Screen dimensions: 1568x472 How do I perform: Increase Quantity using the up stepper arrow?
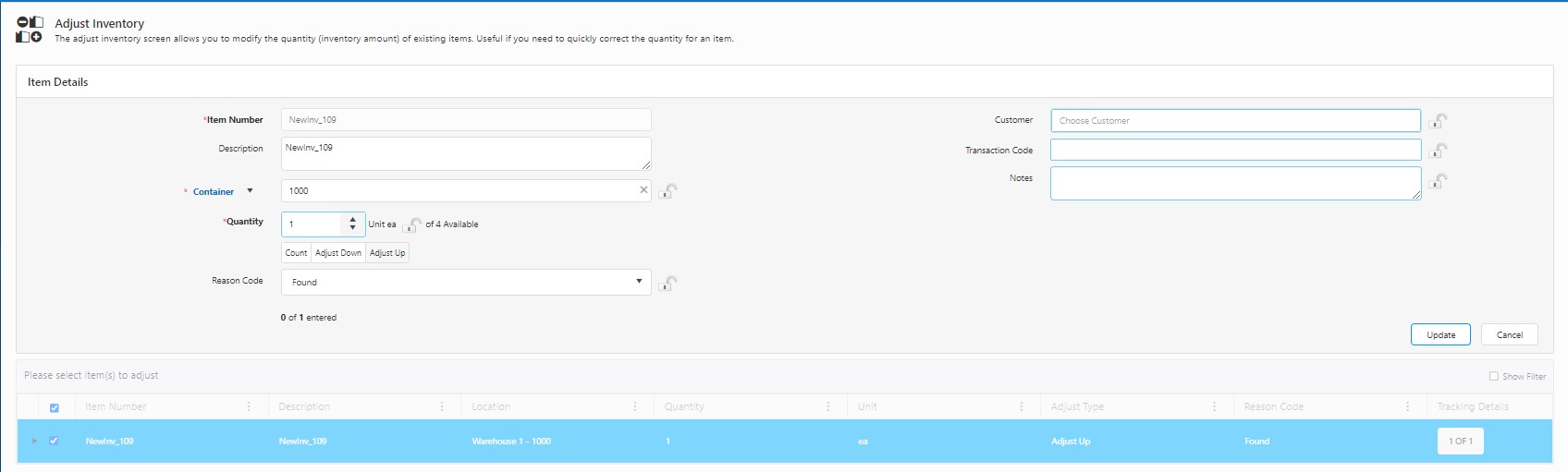(352, 220)
